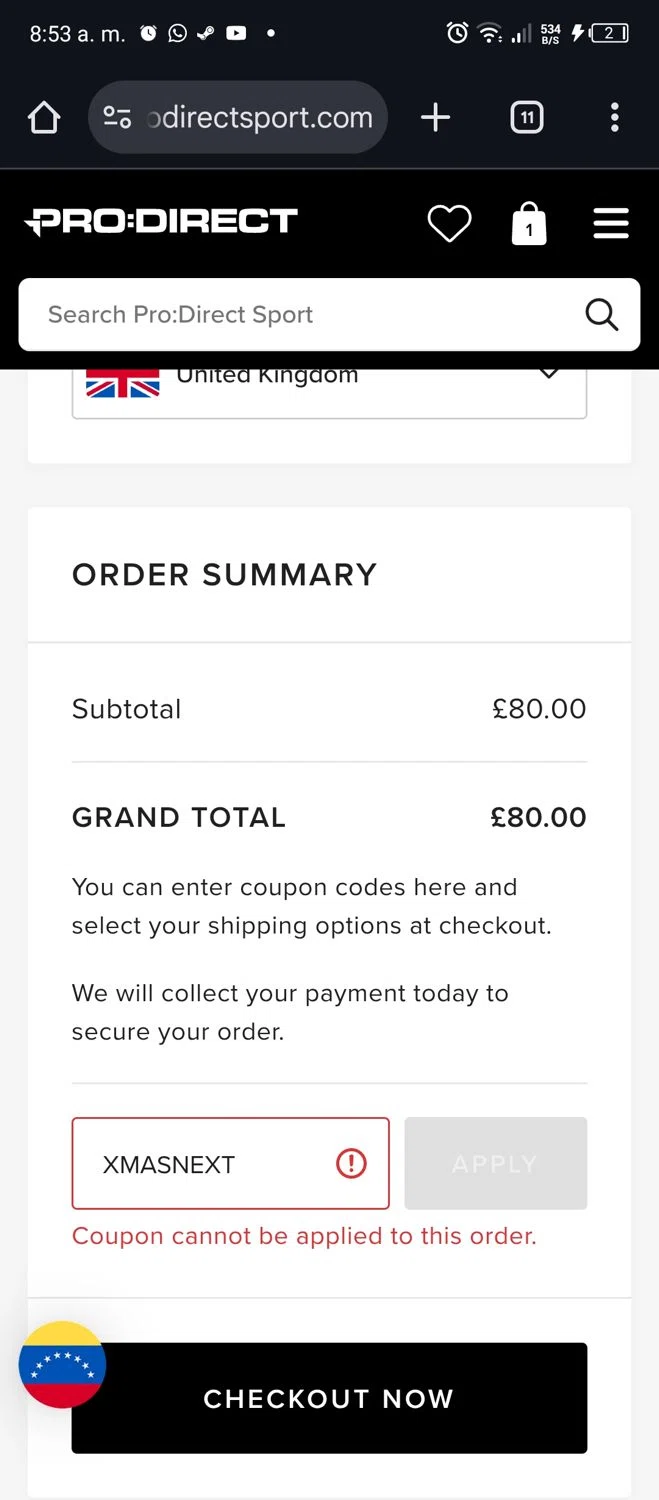This screenshot has width=659, height=1500.
Task: Tap the YouTube notification icon in status bar
Action: (236, 33)
